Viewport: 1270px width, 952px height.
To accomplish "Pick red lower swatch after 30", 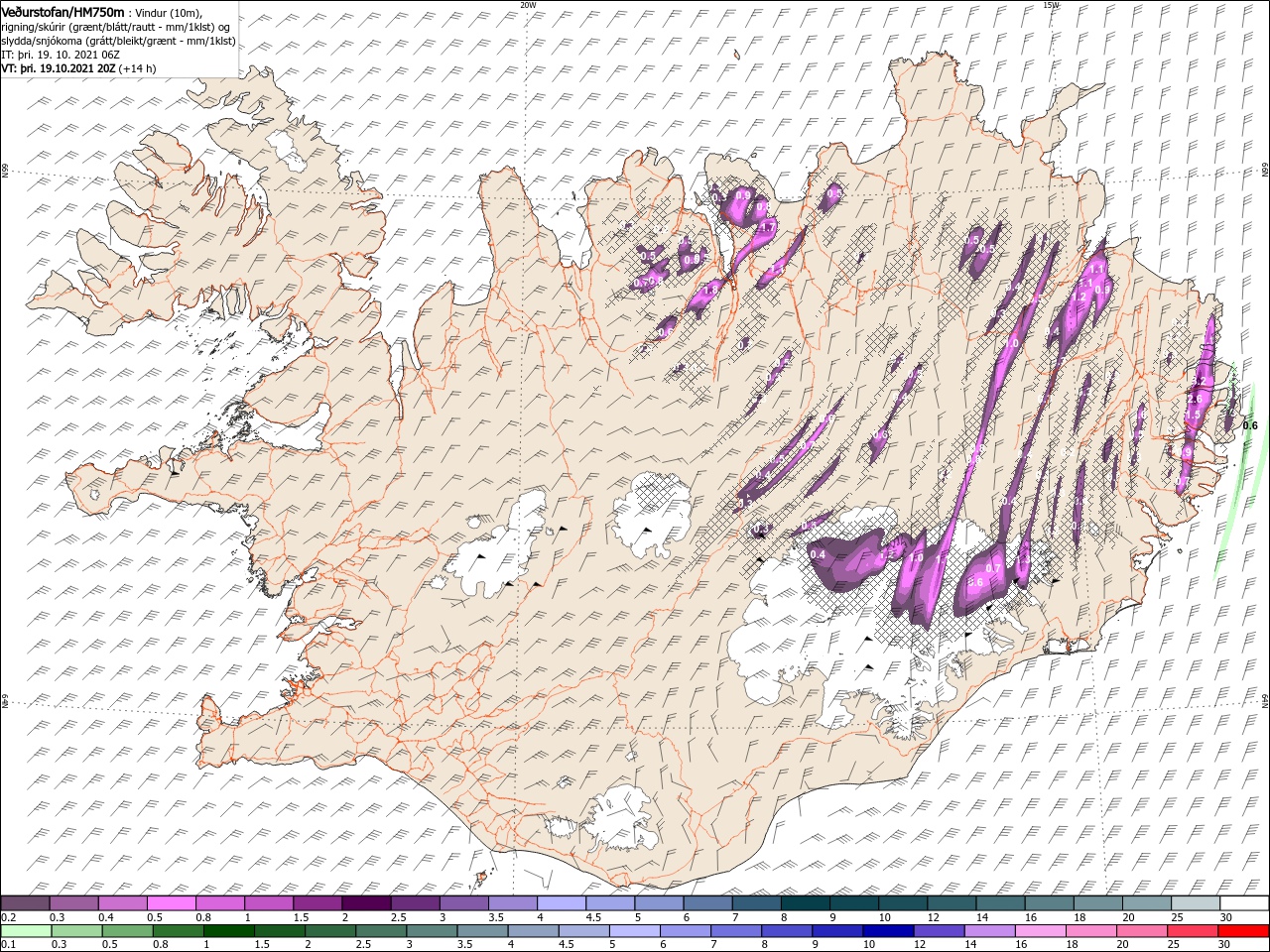I will tap(1242, 931).
